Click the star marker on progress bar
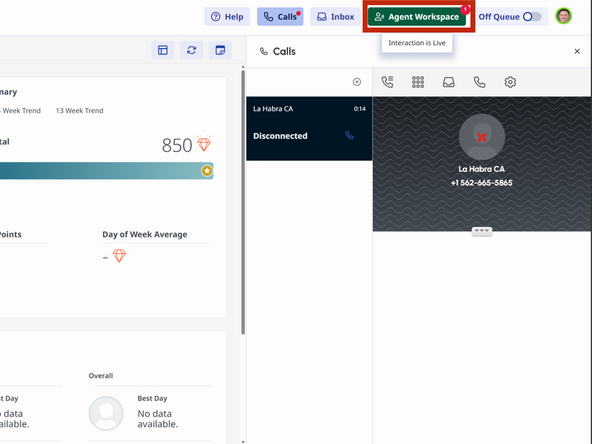Screen dimensions: 592x444 tap(207, 171)
